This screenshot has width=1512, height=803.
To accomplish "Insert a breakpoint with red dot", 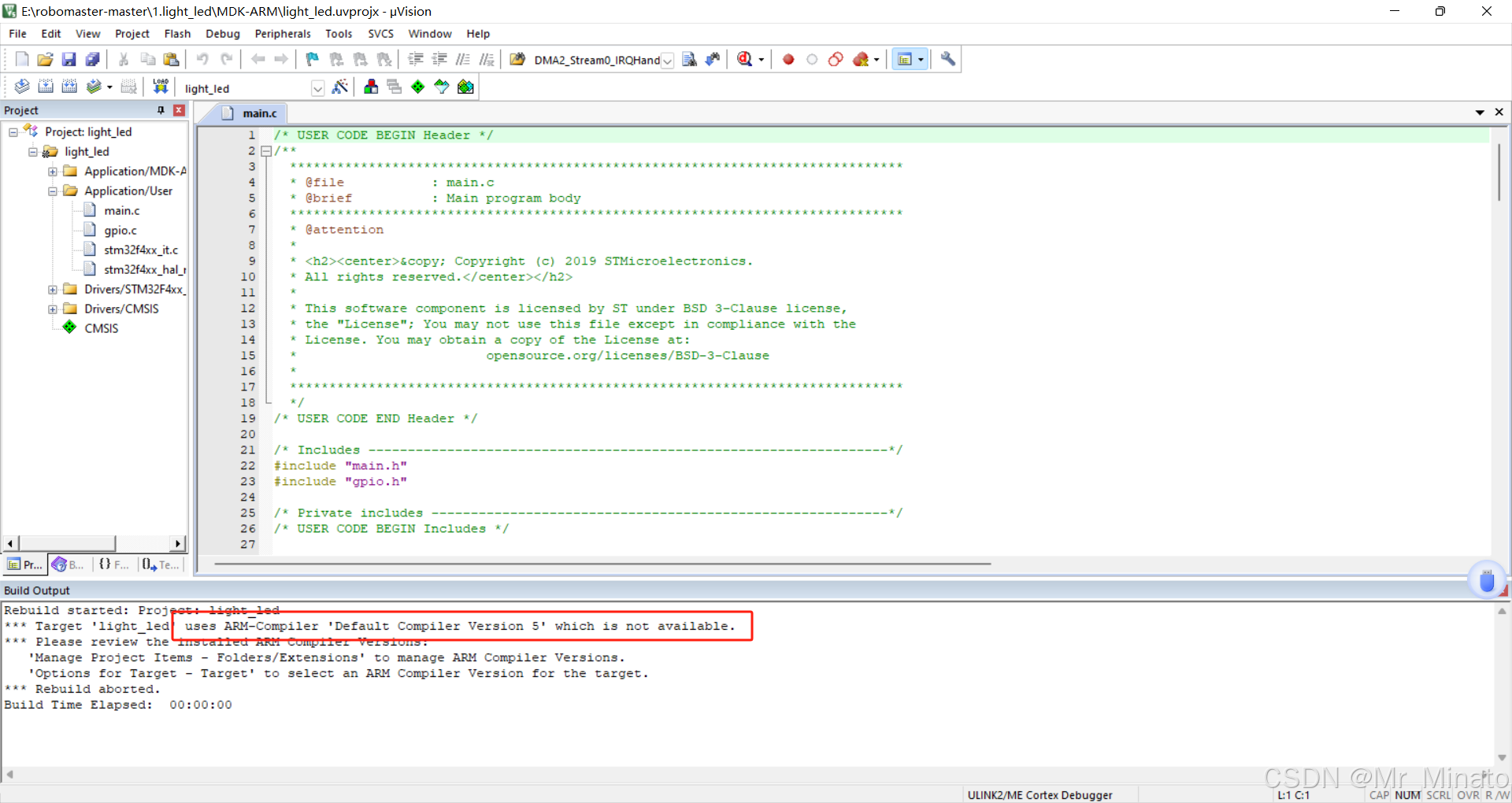I will pyautogui.click(x=788, y=59).
